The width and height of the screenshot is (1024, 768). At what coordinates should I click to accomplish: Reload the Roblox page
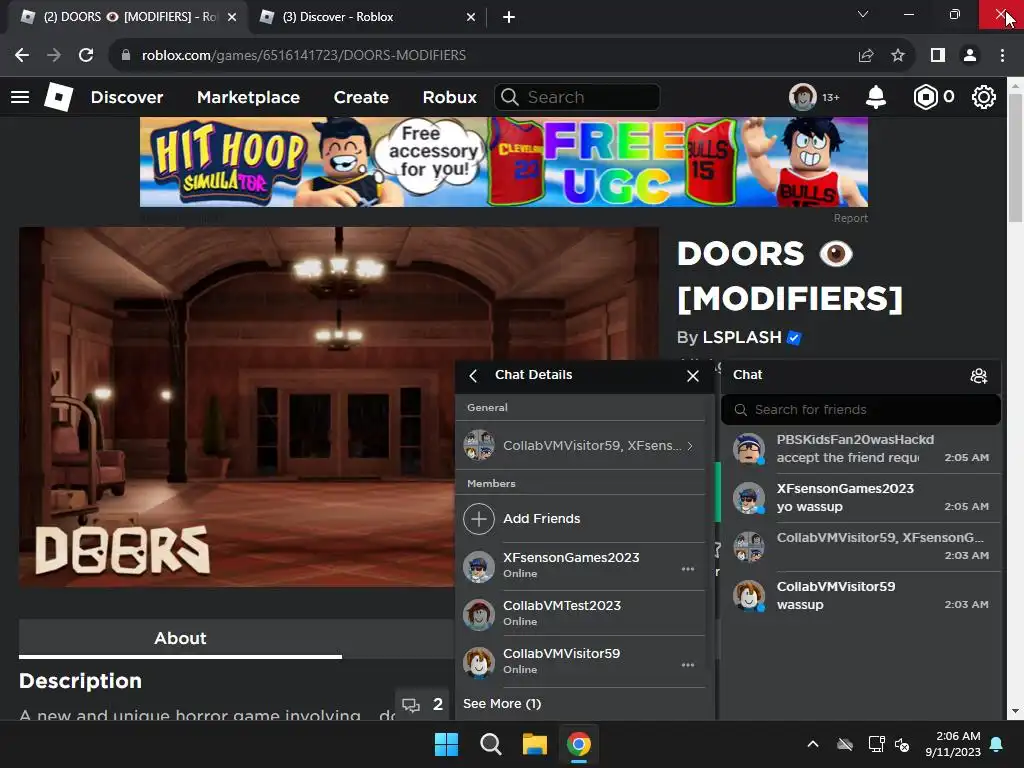click(x=86, y=56)
